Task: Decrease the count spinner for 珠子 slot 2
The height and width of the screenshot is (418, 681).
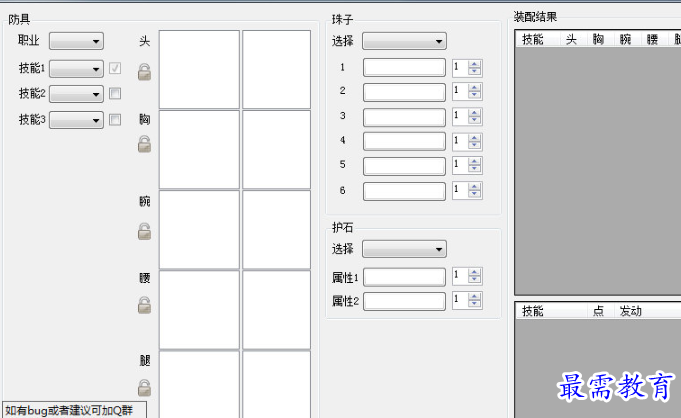Action: (x=474, y=95)
